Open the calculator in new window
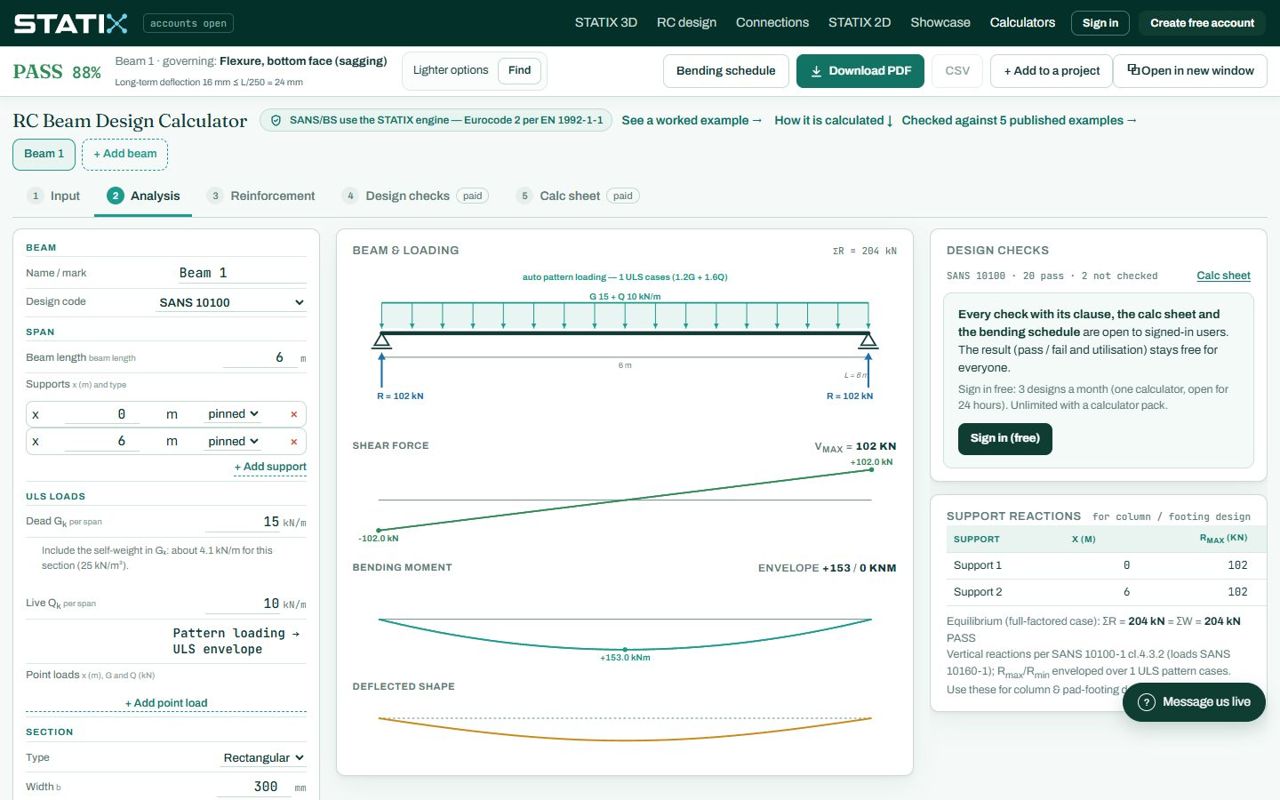The image size is (1280, 800). coord(1190,71)
